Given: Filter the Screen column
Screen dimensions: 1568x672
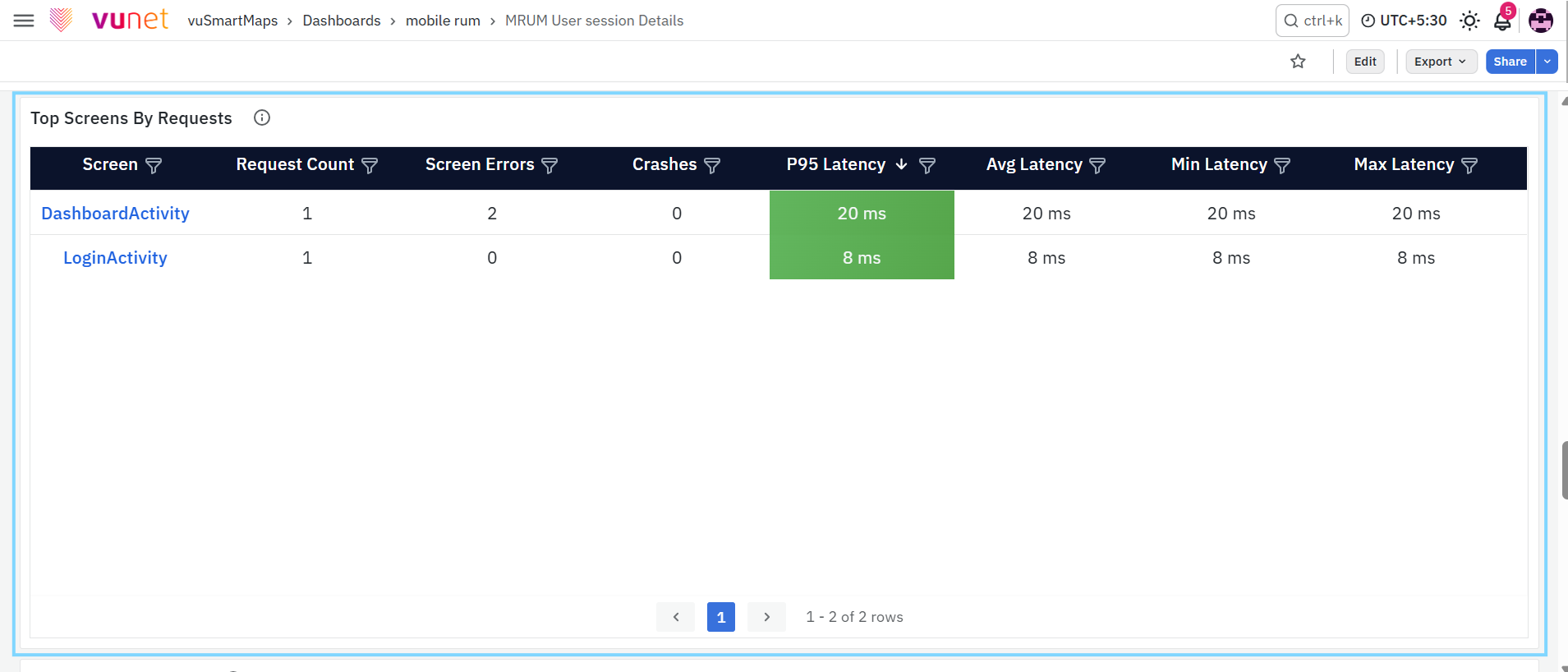Looking at the screenshot, I should [x=154, y=165].
